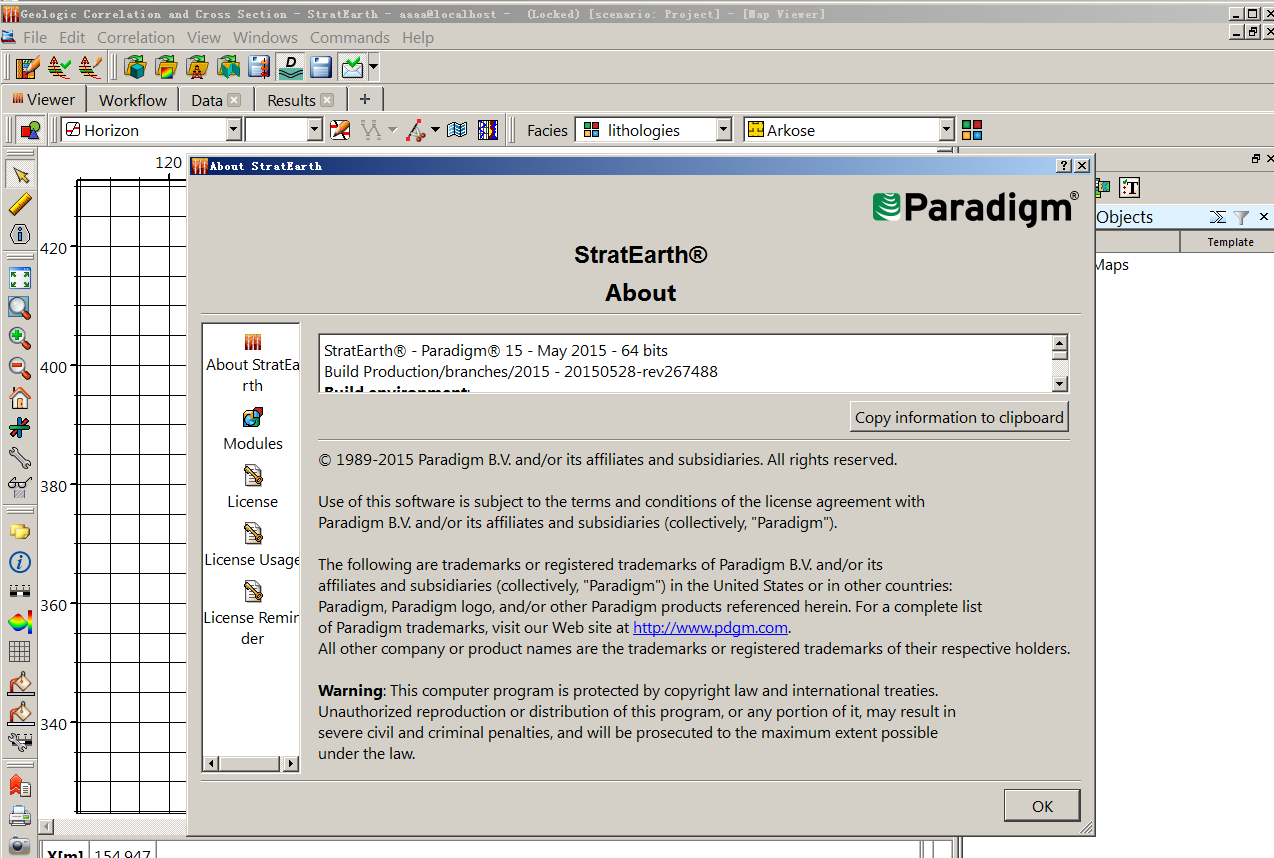Close the Results tab with its x

[x=327, y=100]
